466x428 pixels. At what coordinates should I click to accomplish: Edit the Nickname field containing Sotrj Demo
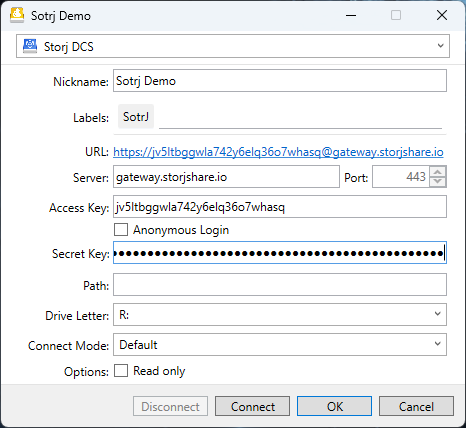[280, 81]
